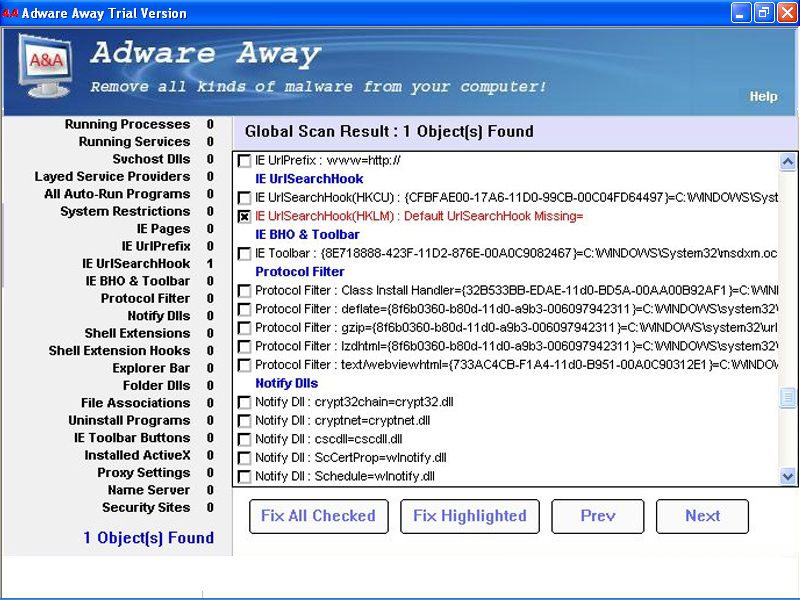Image resolution: width=800 pixels, height=600 pixels.
Task: Check Notify Dll ScCertProp checkbox
Action: (244, 458)
